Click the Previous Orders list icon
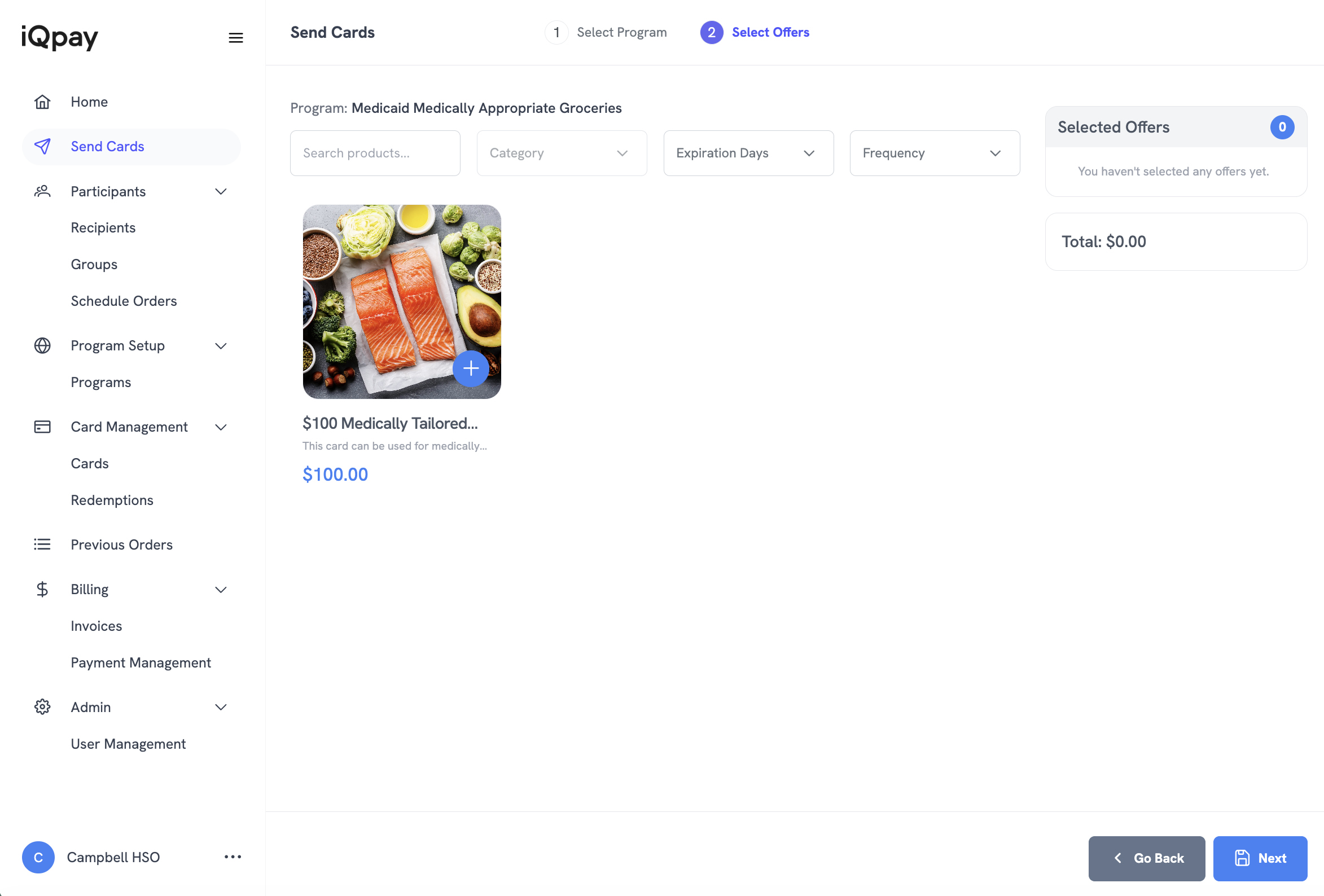The image size is (1324, 896). (x=42, y=544)
